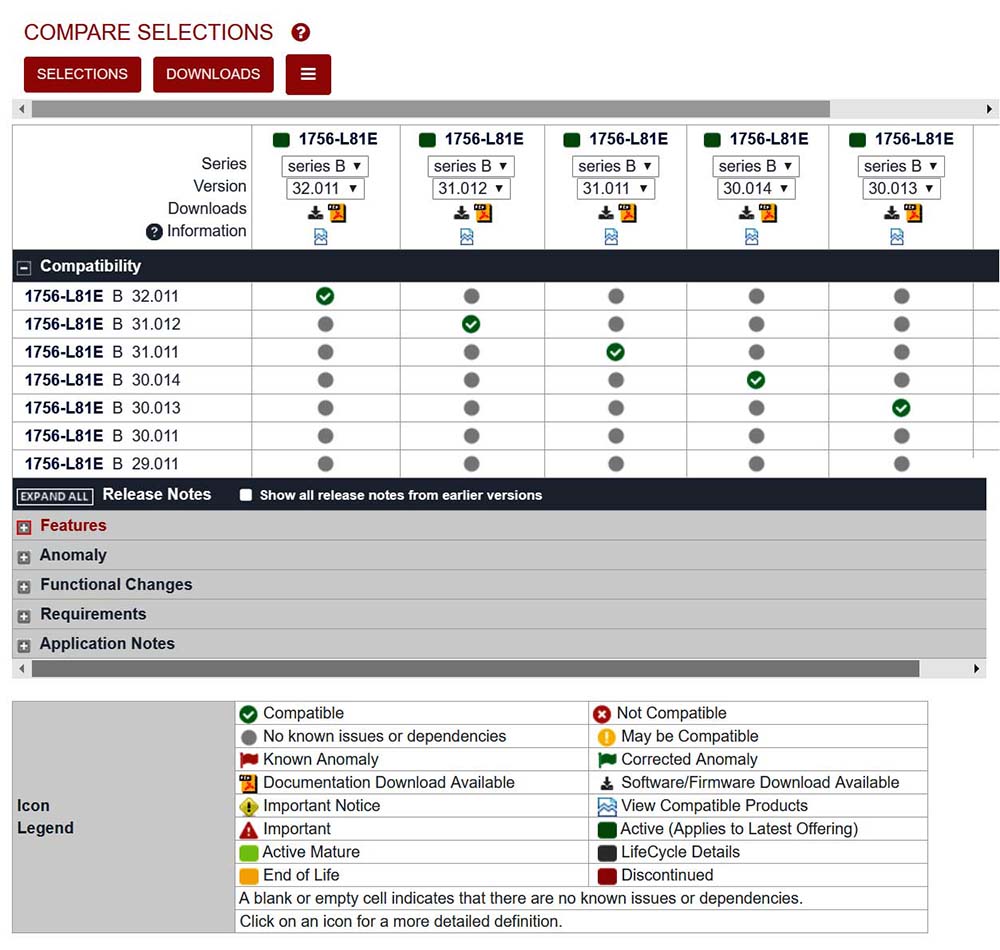Open the 30.014 version dropdown
Viewport: 1000px width, 950px height.
tap(756, 189)
